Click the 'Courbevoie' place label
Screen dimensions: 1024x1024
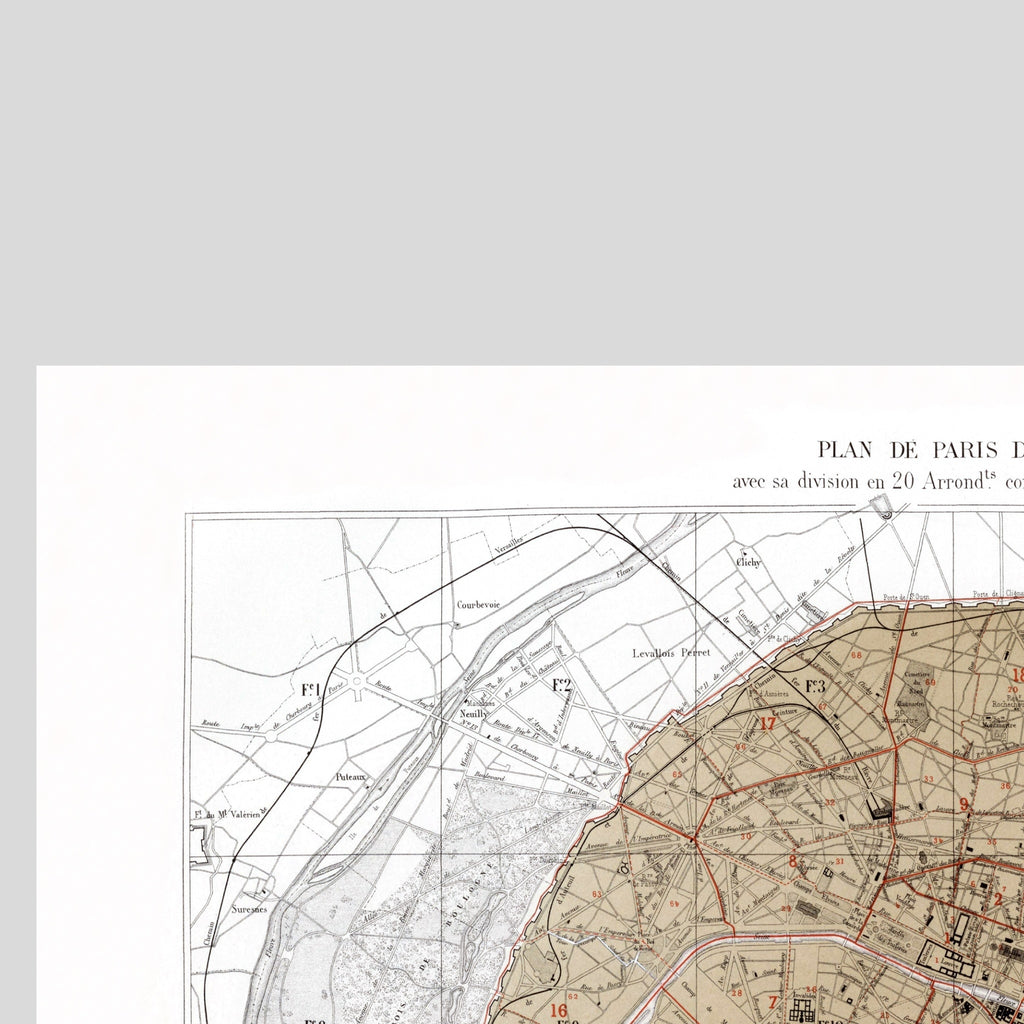pos(478,605)
